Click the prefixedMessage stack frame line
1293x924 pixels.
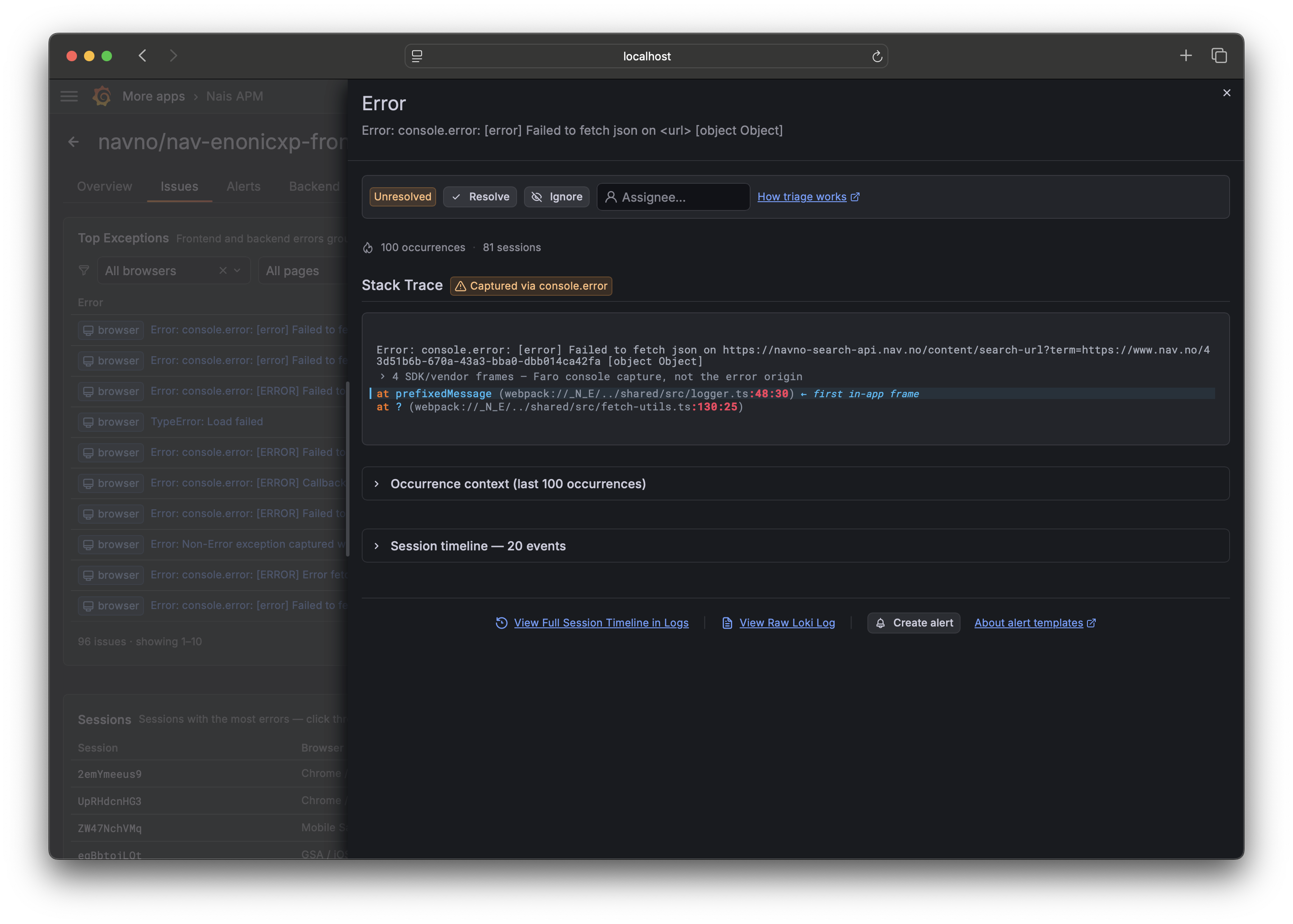tap(792, 394)
